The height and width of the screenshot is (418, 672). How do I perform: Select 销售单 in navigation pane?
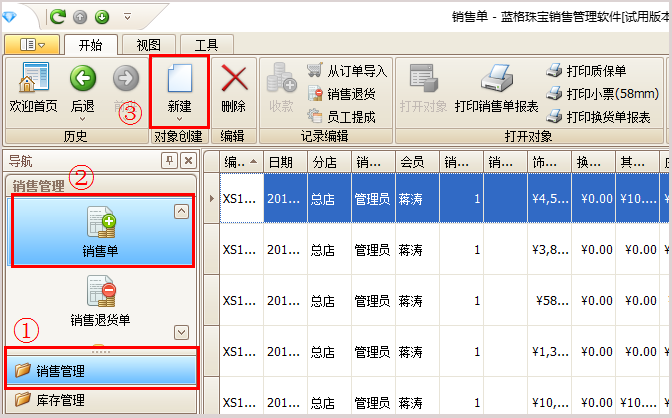(101, 232)
